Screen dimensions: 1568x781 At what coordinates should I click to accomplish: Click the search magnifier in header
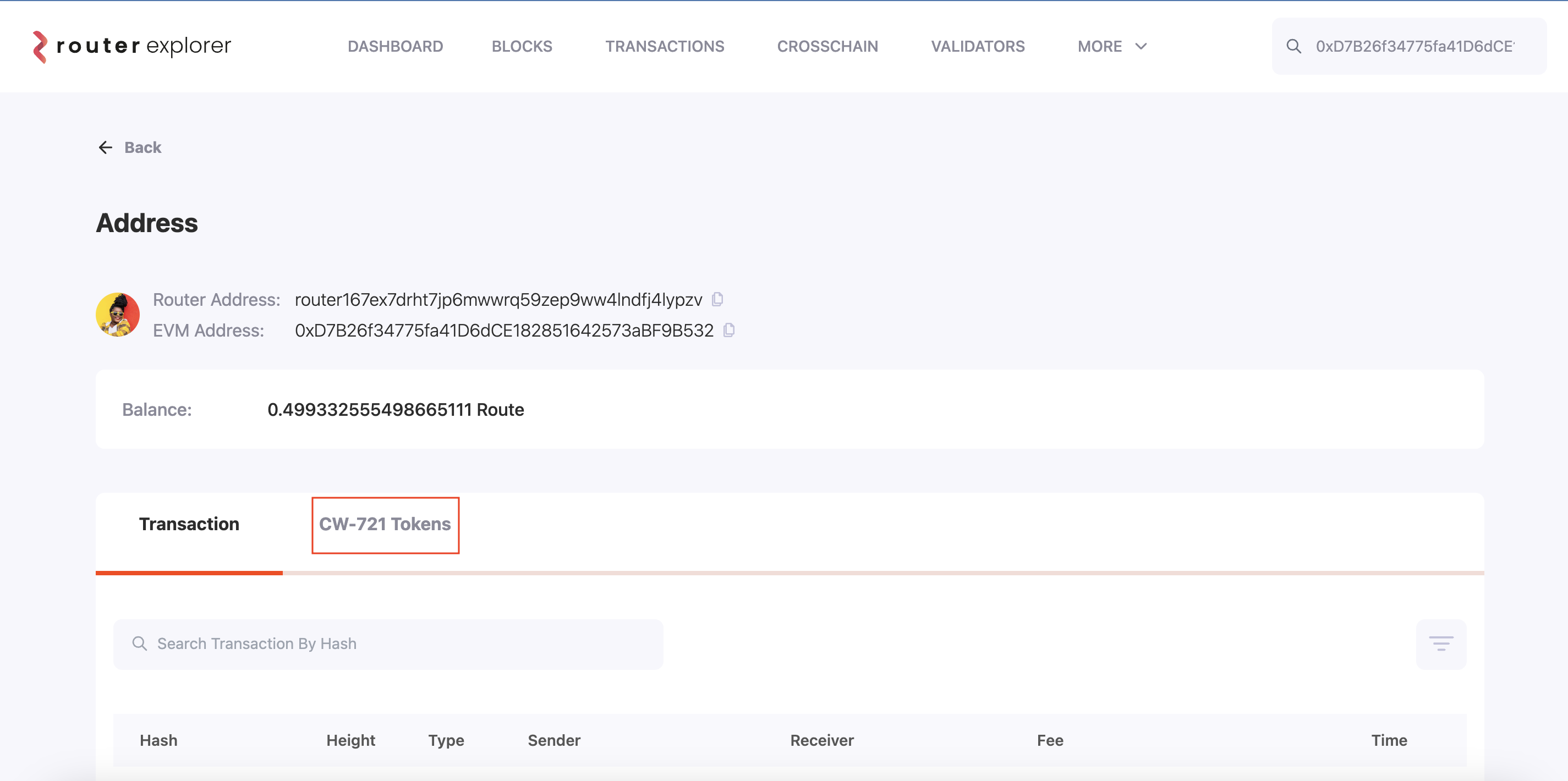(1293, 46)
